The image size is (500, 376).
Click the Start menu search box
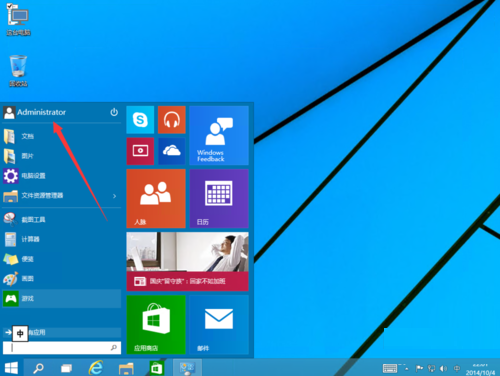[x=62, y=348]
